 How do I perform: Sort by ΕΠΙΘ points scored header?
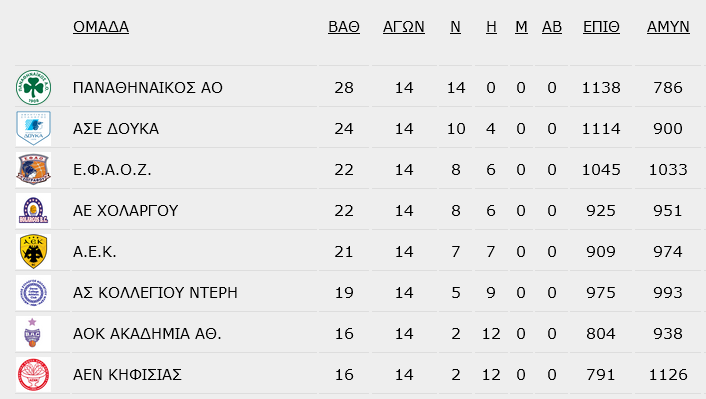[x=601, y=27]
